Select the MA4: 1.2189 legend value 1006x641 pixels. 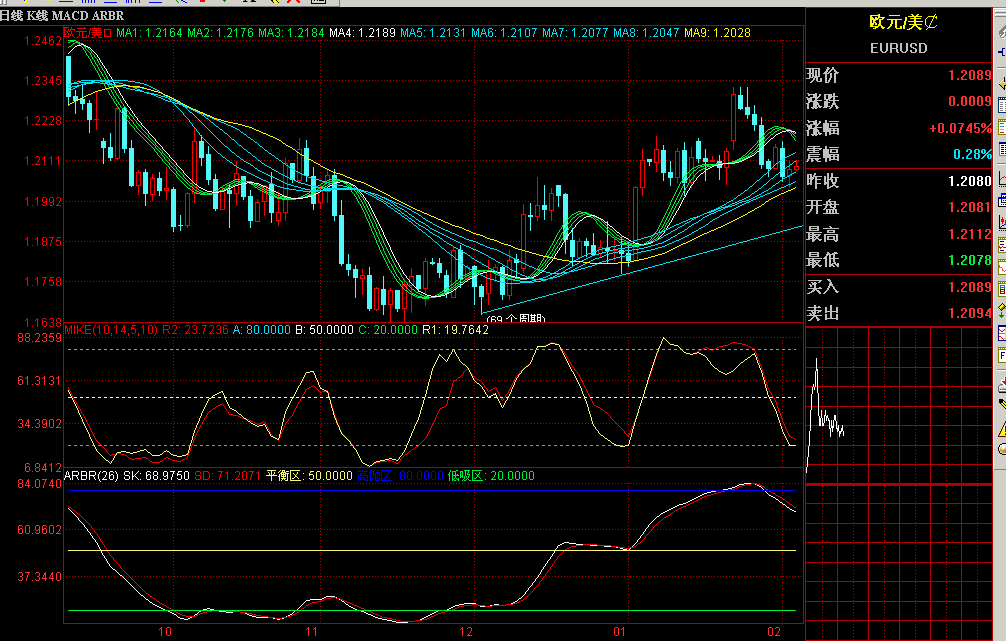(x=362, y=33)
